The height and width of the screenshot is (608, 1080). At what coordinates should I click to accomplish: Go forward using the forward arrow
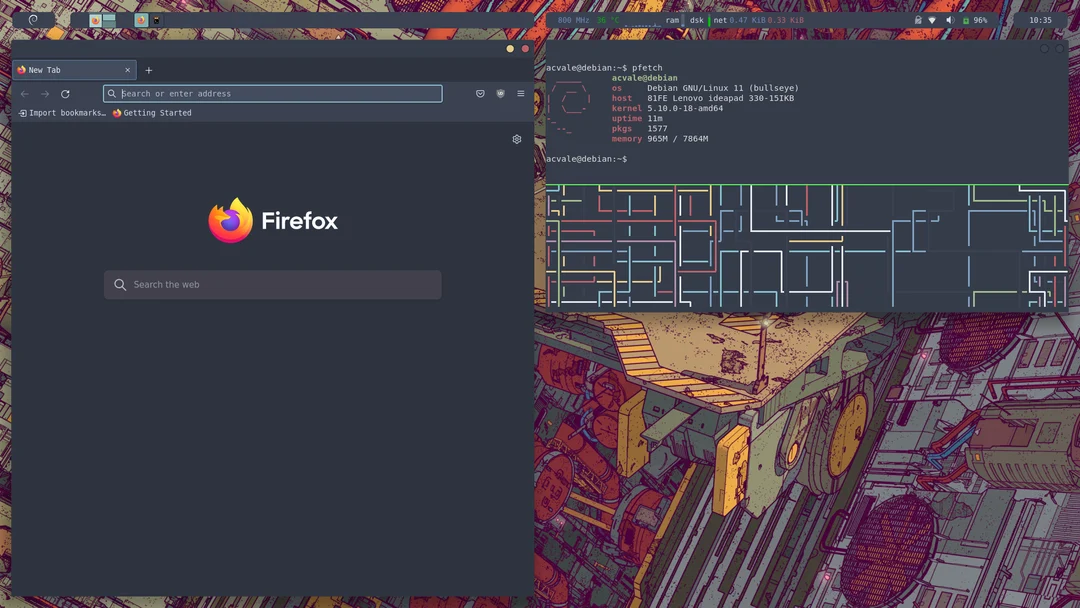44,93
